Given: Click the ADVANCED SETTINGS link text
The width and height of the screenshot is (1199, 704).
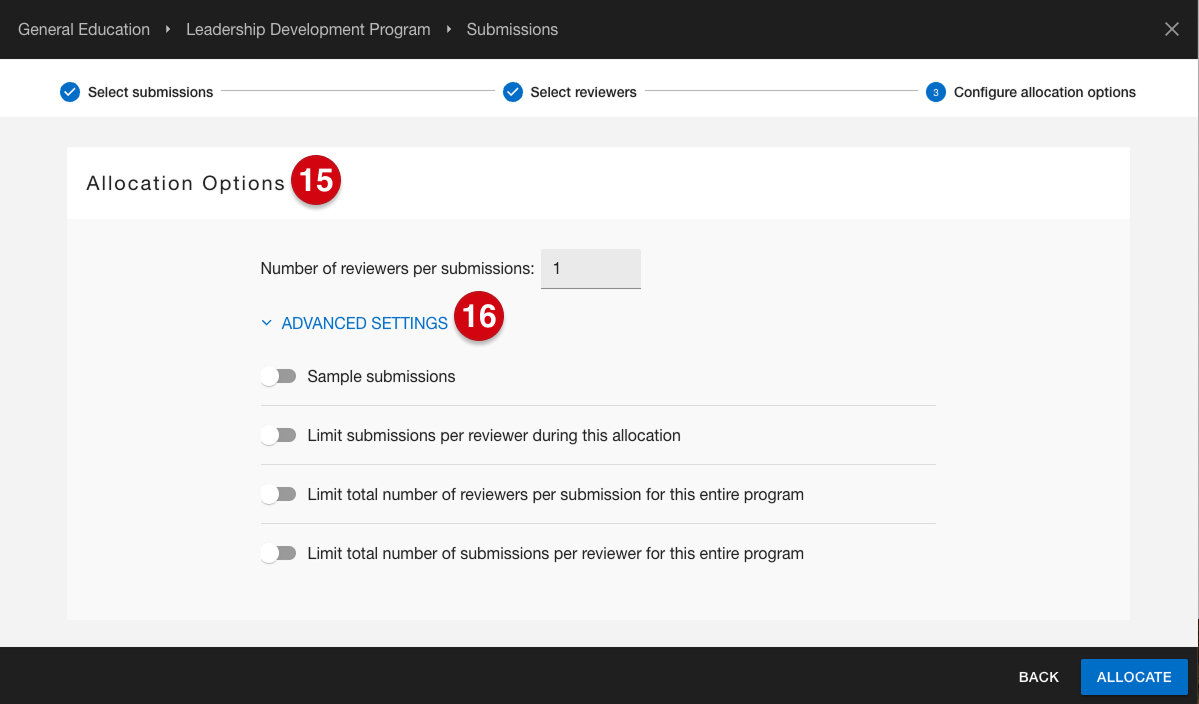Looking at the screenshot, I should coord(364,323).
